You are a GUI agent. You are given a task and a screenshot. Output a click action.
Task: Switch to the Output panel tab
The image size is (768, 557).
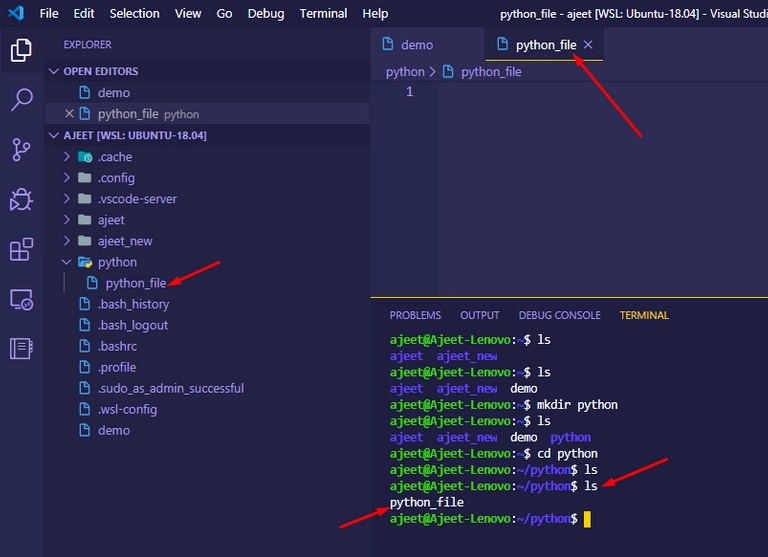[x=480, y=315]
